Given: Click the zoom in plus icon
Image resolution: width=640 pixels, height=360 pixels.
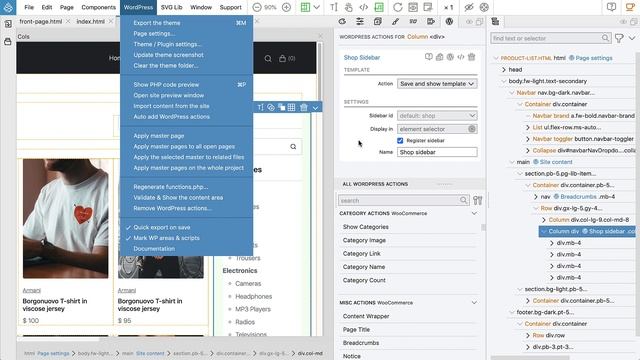Looking at the screenshot, I should [287, 7].
